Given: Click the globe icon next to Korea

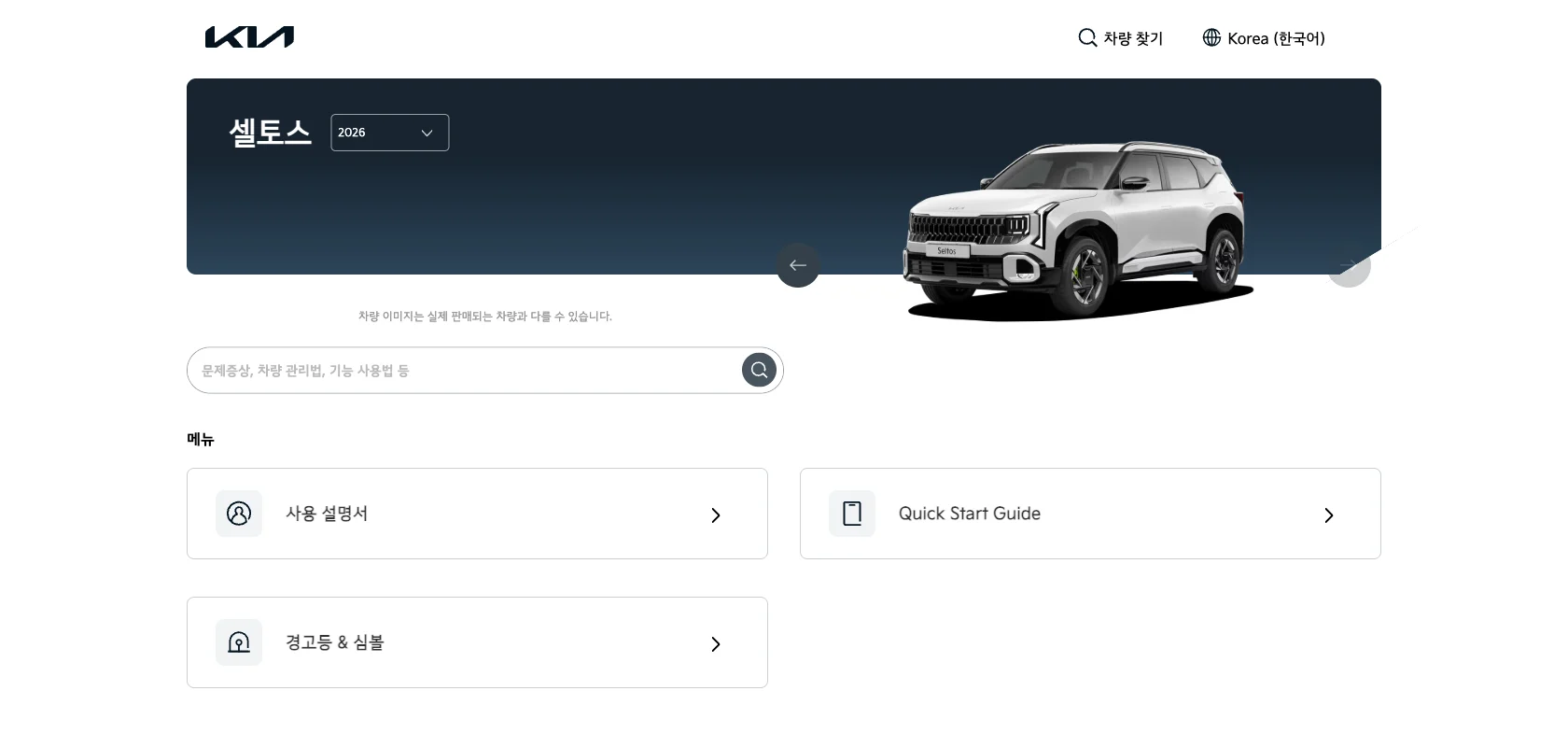Looking at the screenshot, I should click(x=1211, y=37).
